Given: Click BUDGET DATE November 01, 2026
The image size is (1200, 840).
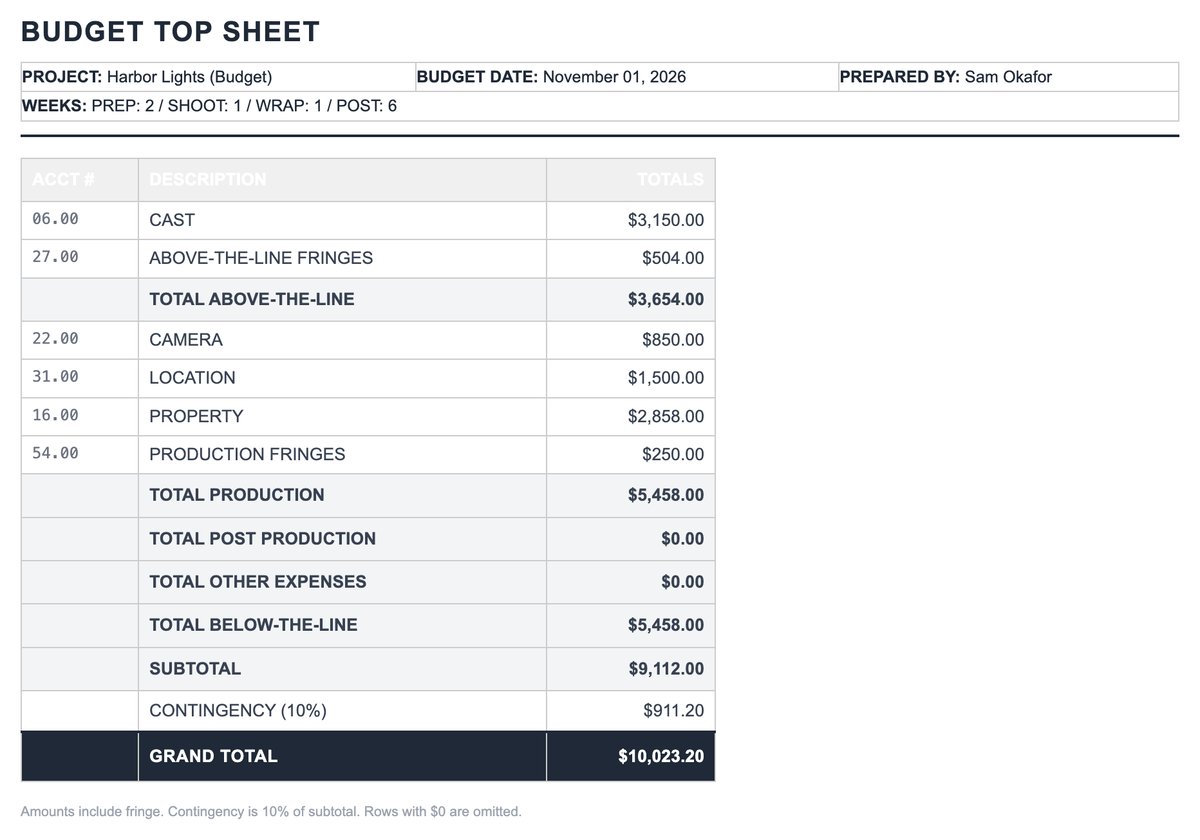Looking at the screenshot, I should pos(626,77).
